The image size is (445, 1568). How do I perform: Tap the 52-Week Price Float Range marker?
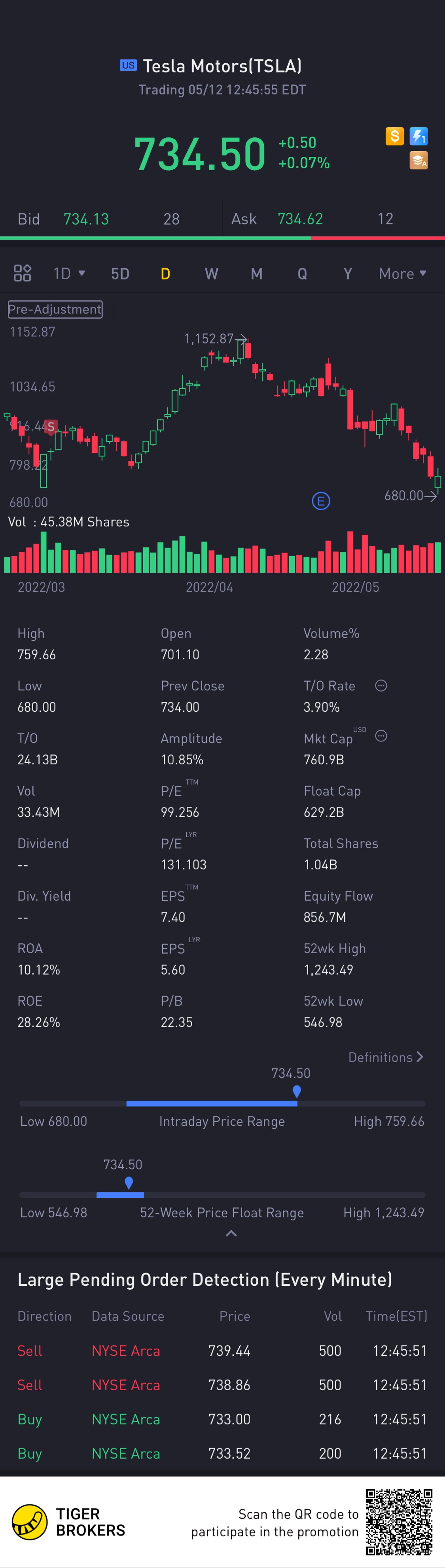pos(129,1182)
